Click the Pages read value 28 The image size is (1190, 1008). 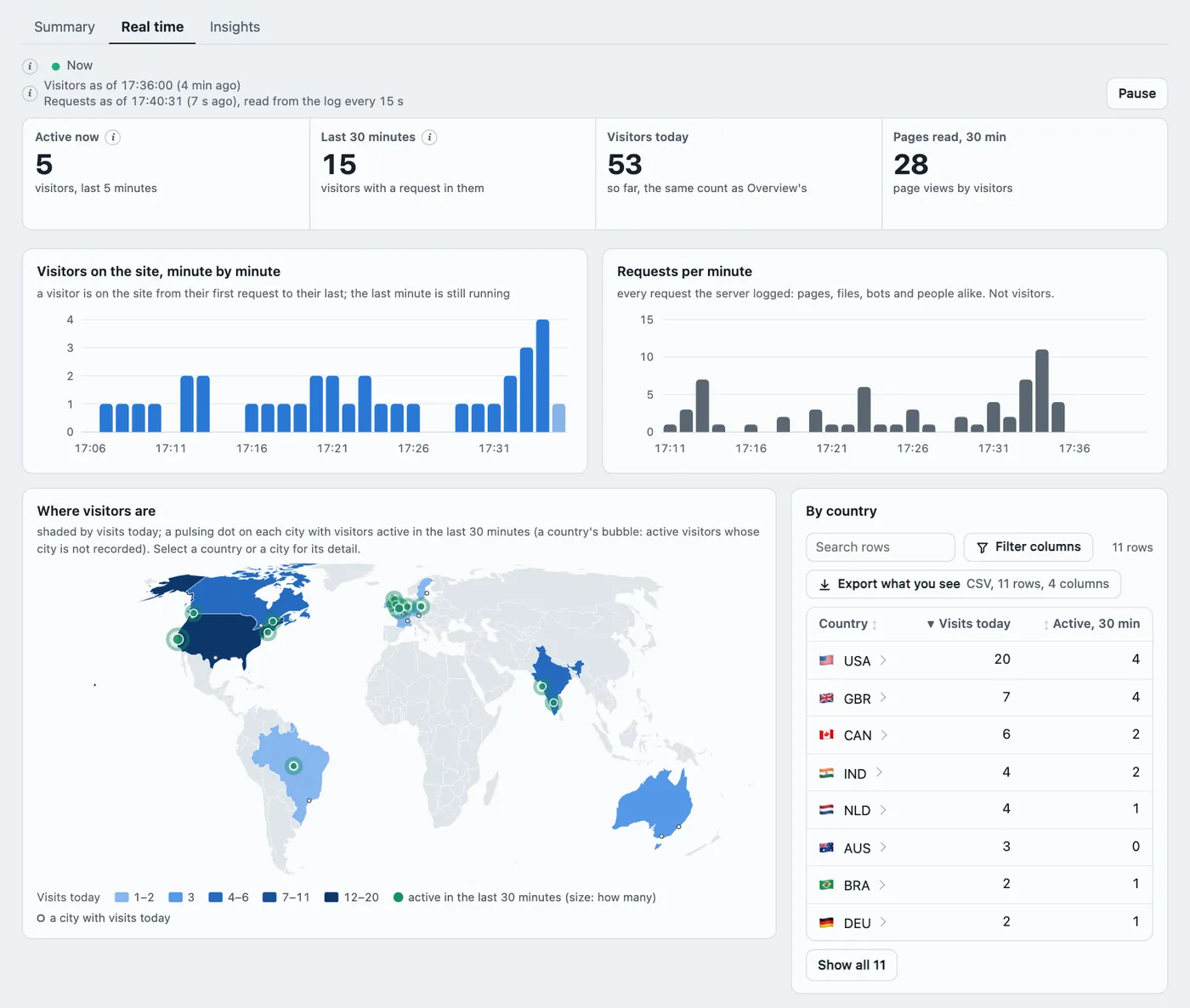[910, 164]
